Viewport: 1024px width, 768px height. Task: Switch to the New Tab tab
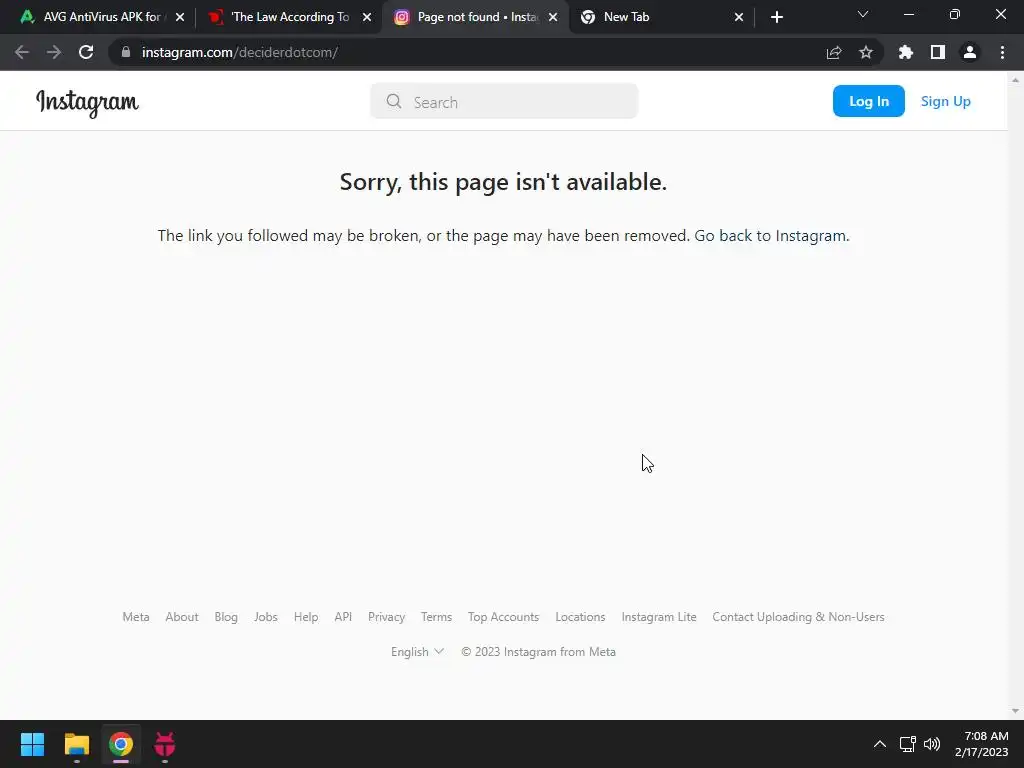pos(661,17)
